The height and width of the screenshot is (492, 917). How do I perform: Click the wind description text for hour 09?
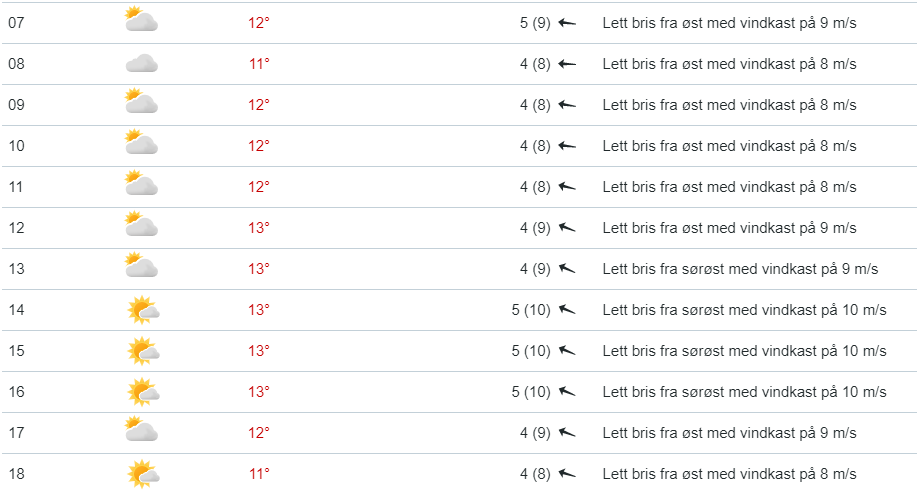tap(729, 105)
